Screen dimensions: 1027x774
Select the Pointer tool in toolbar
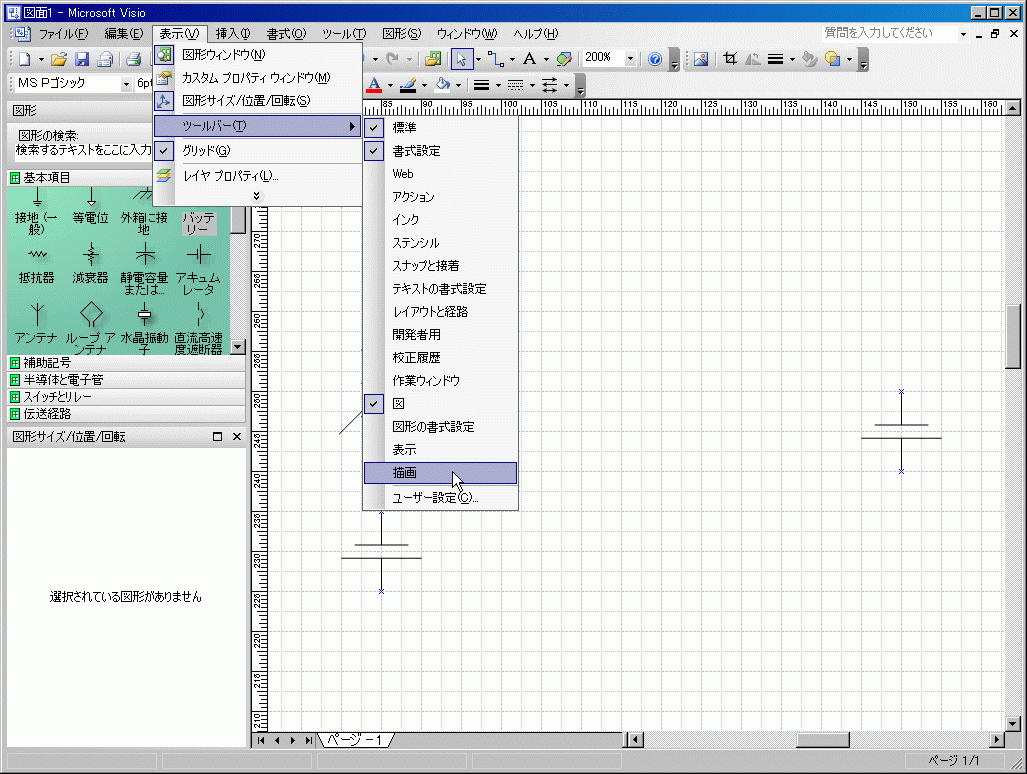[461, 59]
